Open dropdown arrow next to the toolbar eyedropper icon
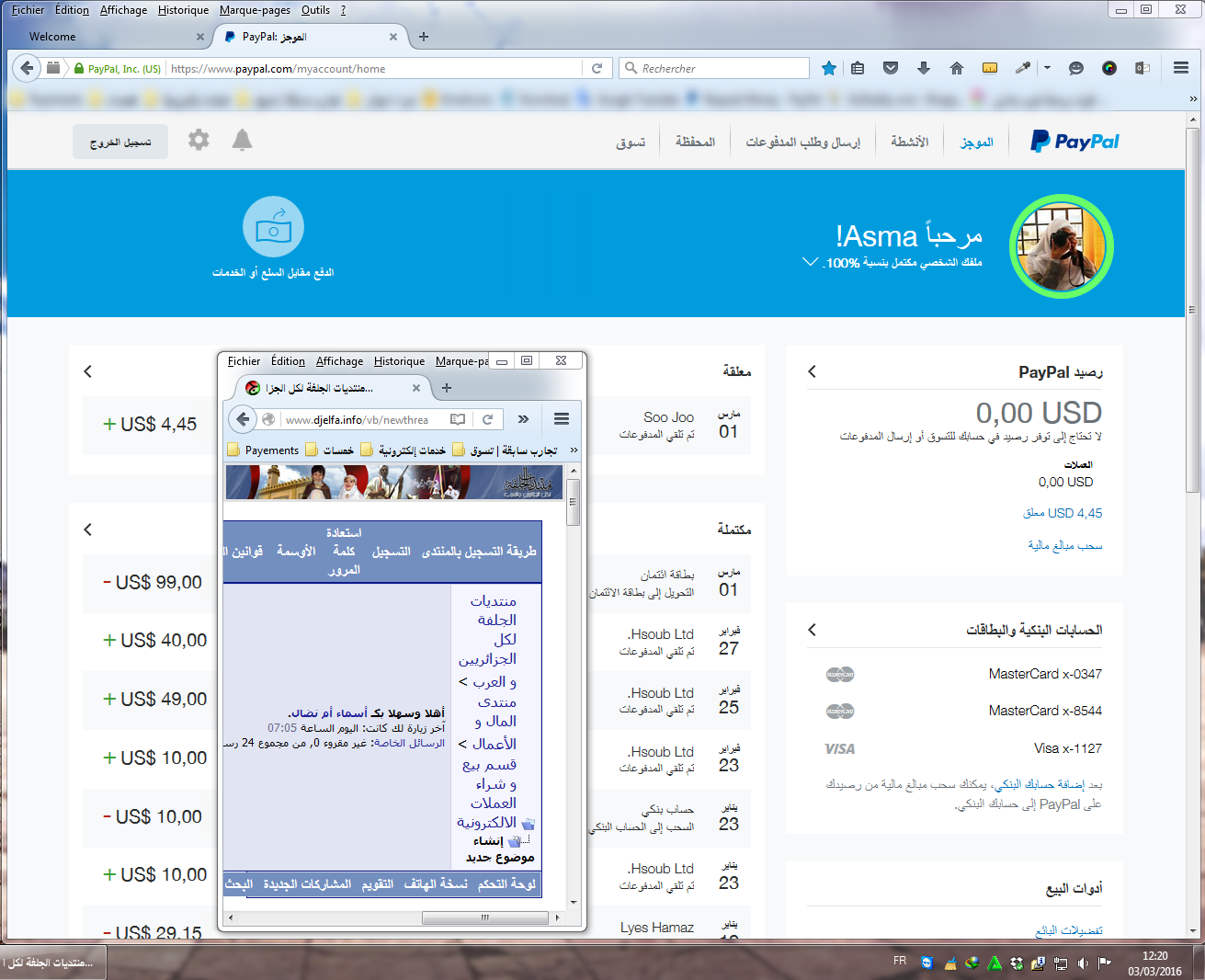The width and height of the screenshot is (1205, 980). 1047,68
